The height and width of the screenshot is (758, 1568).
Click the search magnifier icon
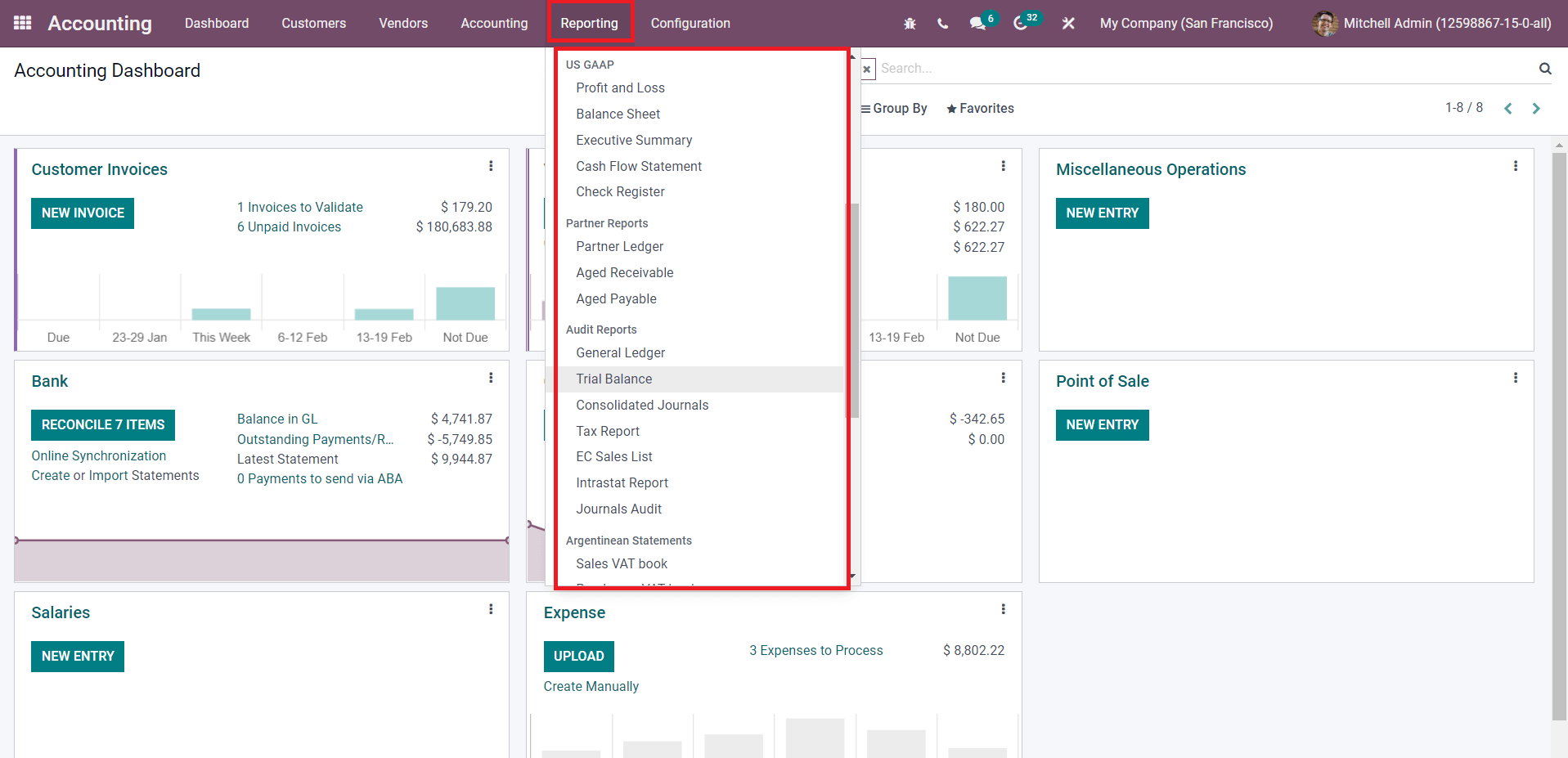1545,69
